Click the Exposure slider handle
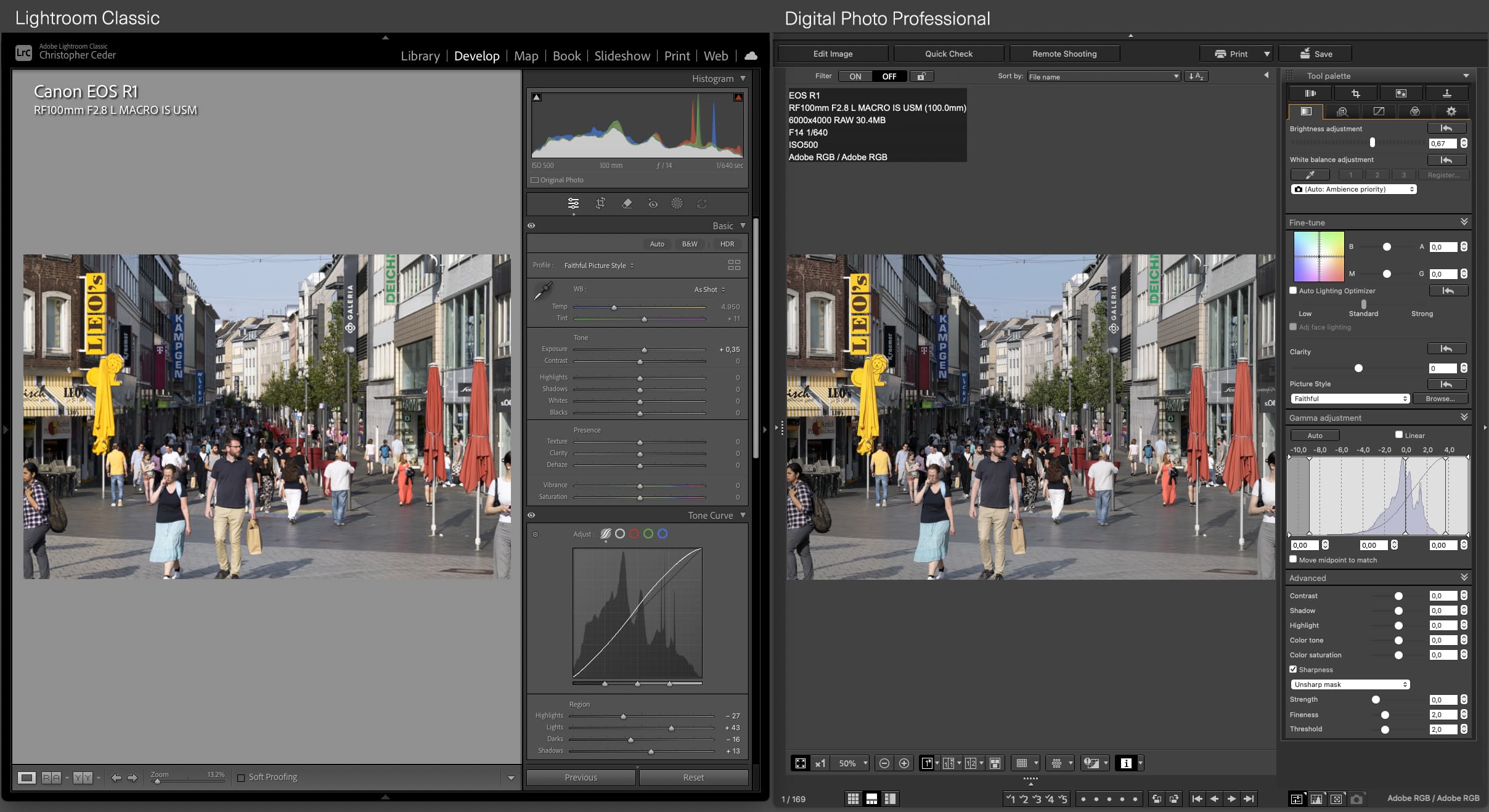The height and width of the screenshot is (812, 1489). point(644,350)
